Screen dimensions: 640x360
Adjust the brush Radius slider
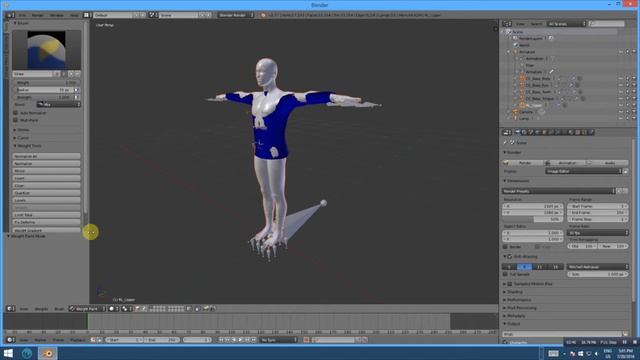point(43,90)
